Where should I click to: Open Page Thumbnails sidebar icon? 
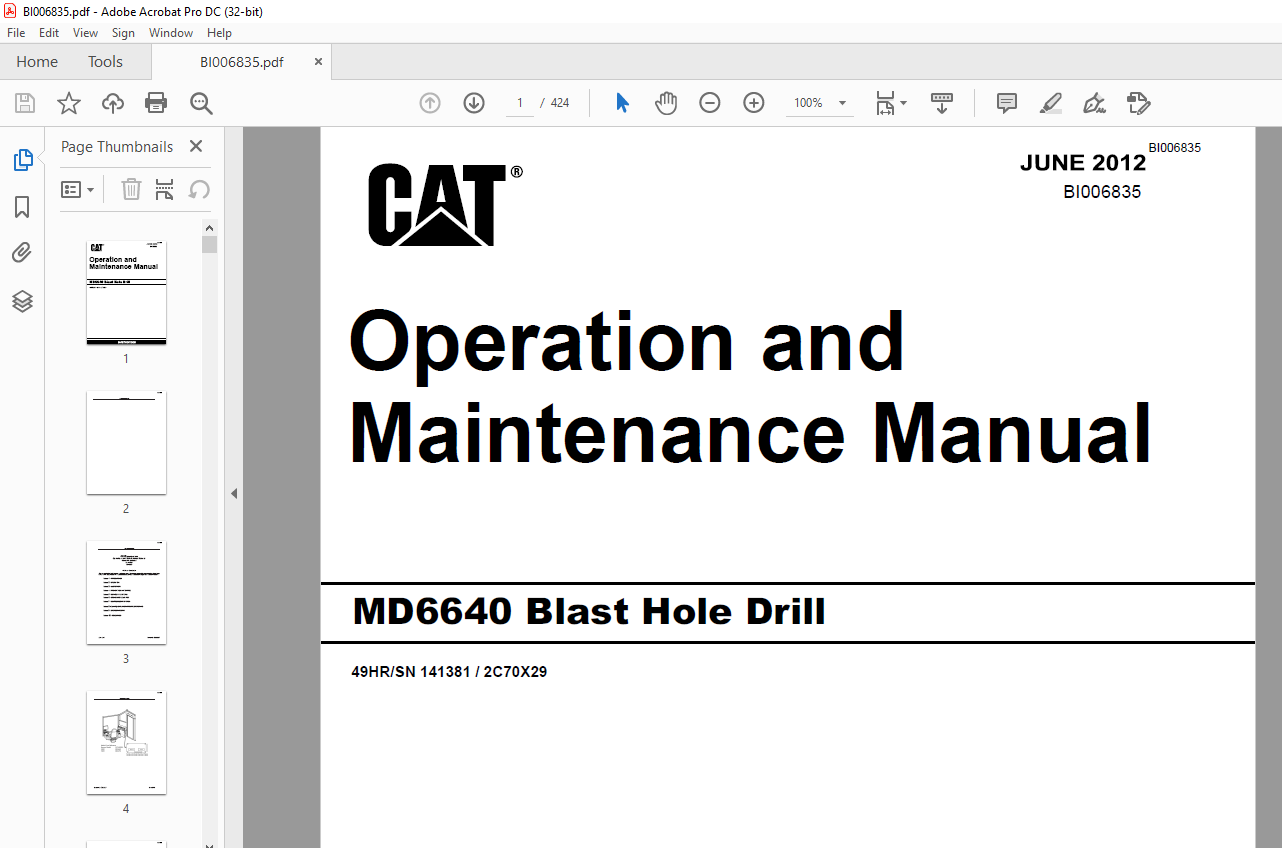click(22, 160)
